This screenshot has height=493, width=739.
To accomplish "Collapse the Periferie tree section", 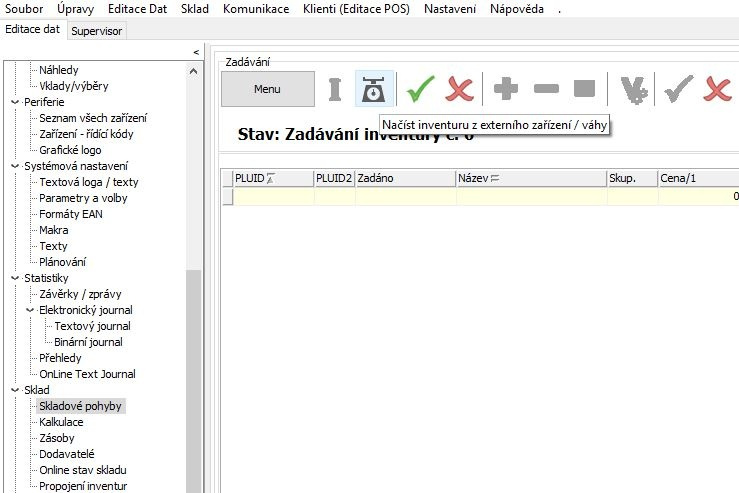I will tap(15, 102).
